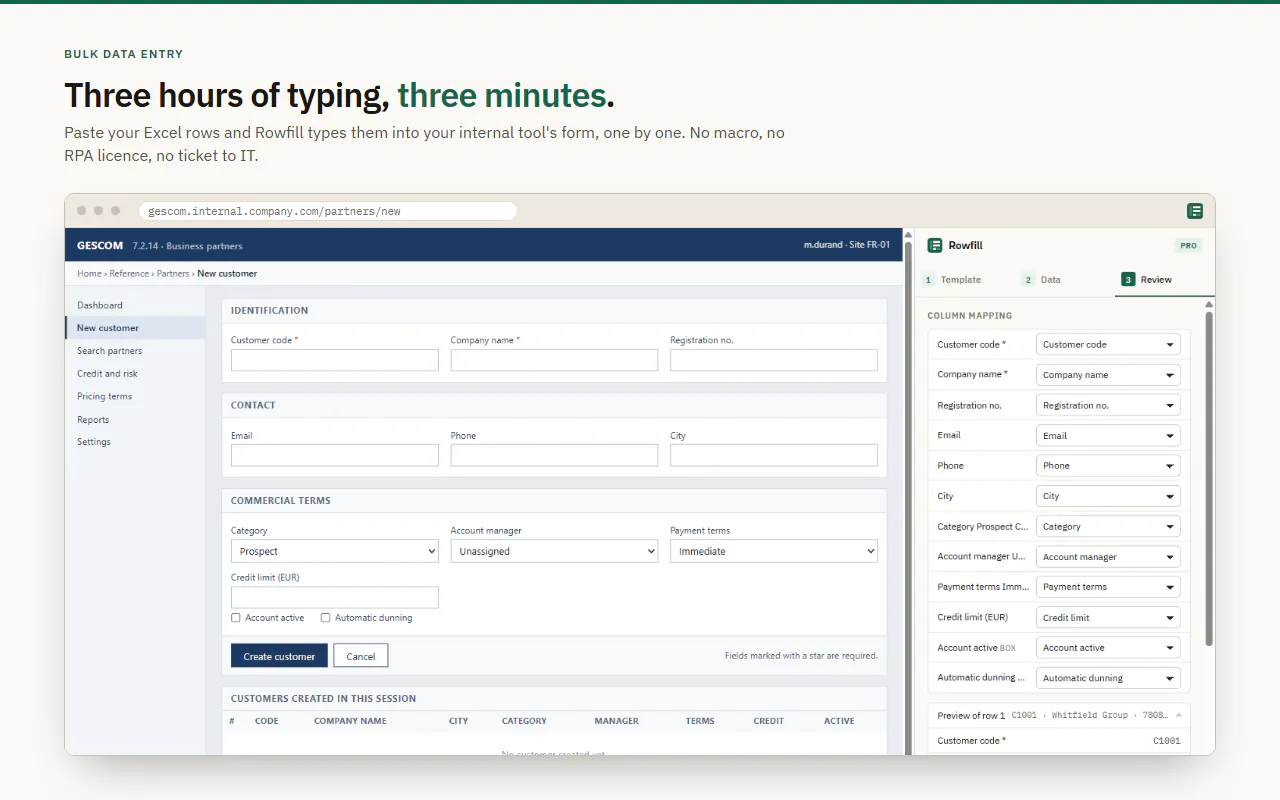Follow the Partners breadcrumb link
The width and height of the screenshot is (1280, 800).
coord(173,273)
